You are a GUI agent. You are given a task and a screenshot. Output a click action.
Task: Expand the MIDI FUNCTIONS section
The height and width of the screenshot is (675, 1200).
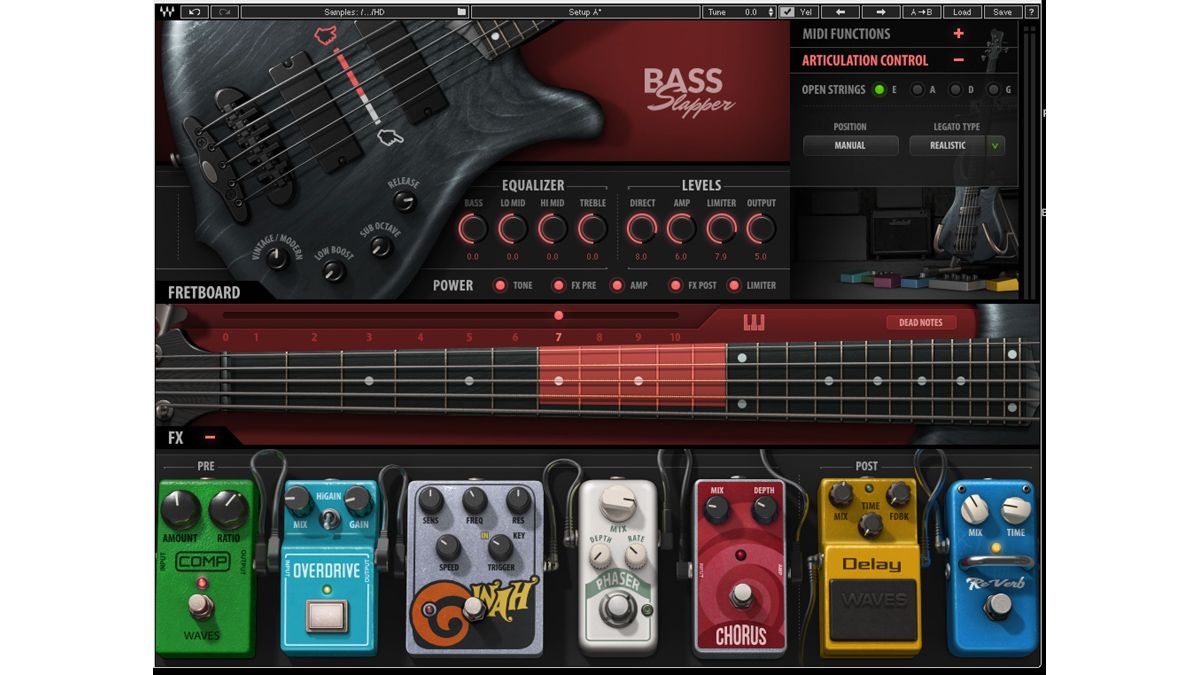click(959, 33)
